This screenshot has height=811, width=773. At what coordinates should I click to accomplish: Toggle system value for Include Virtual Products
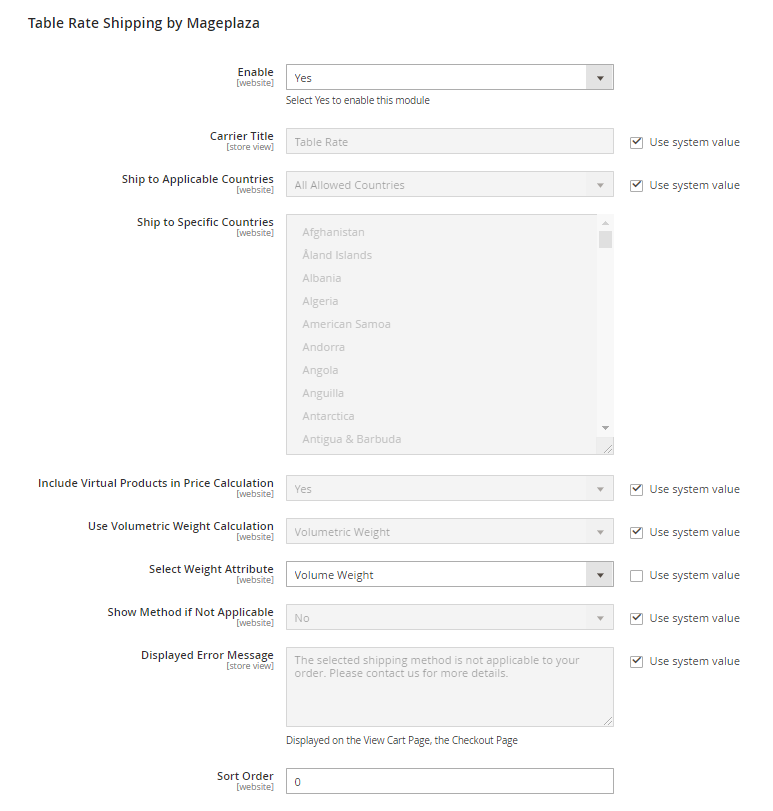[x=637, y=489]
